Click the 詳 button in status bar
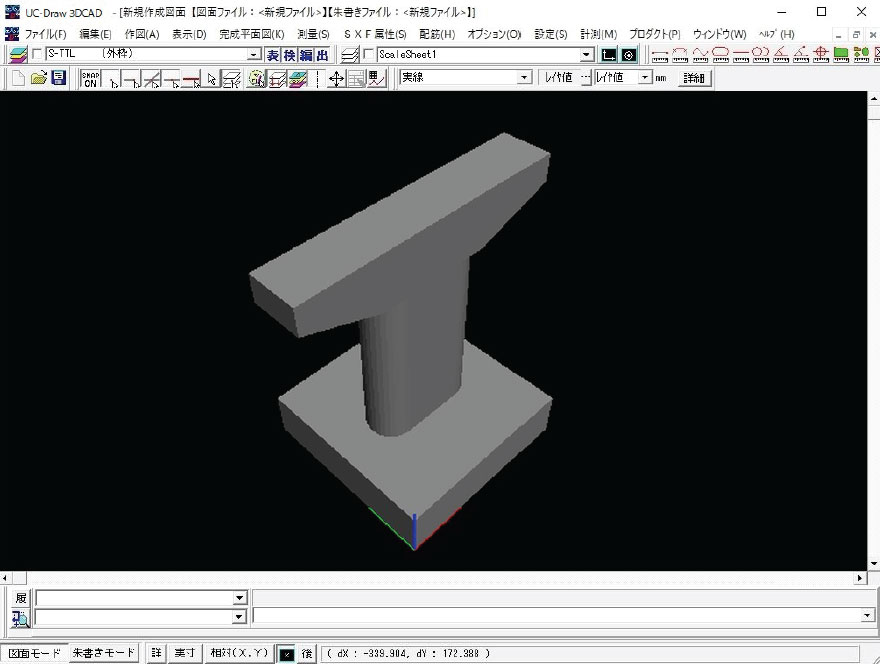The width and height of the screenshot is (880, 664). pos(157,653)
